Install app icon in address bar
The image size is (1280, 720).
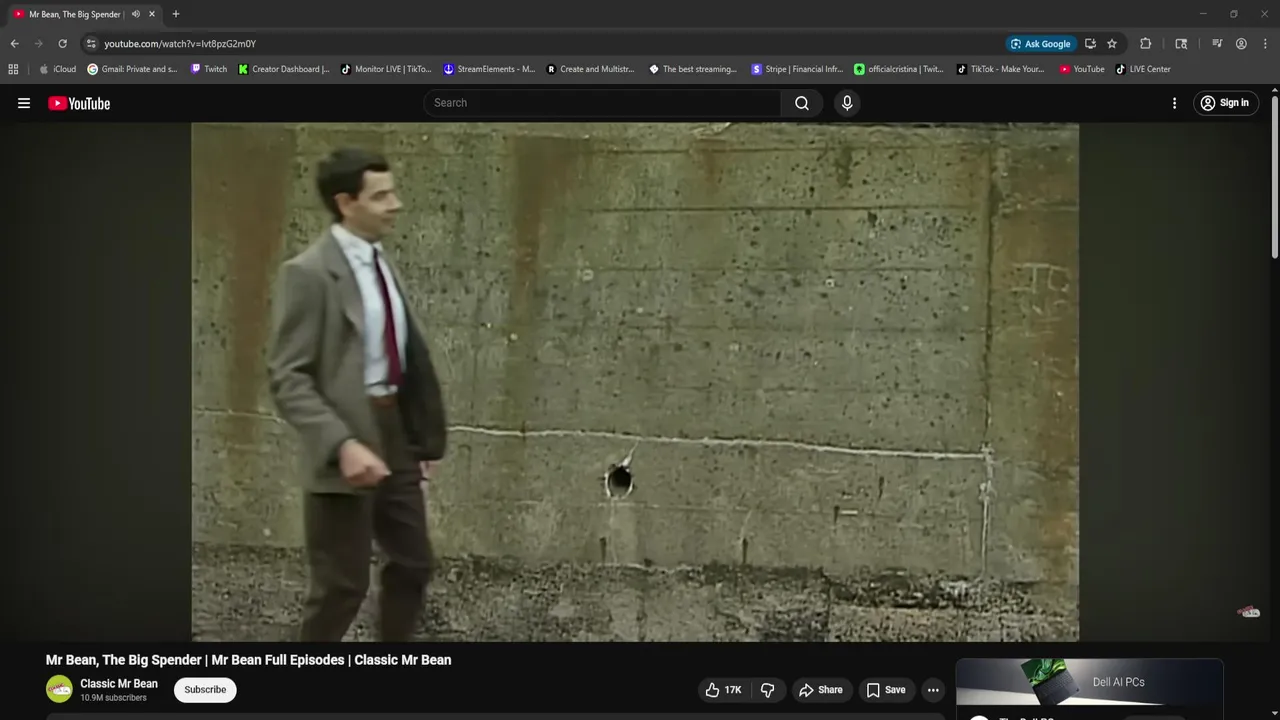click(x=1090, y=44)
